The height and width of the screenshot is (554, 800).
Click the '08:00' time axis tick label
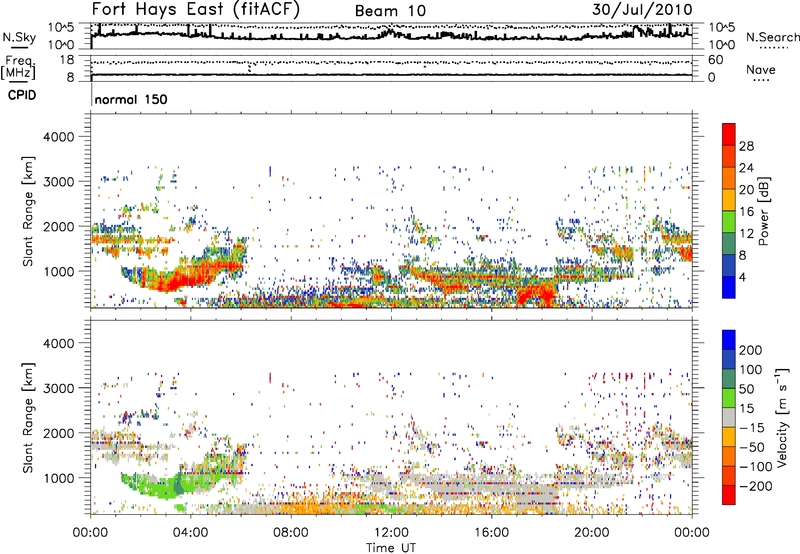(291, 533)
